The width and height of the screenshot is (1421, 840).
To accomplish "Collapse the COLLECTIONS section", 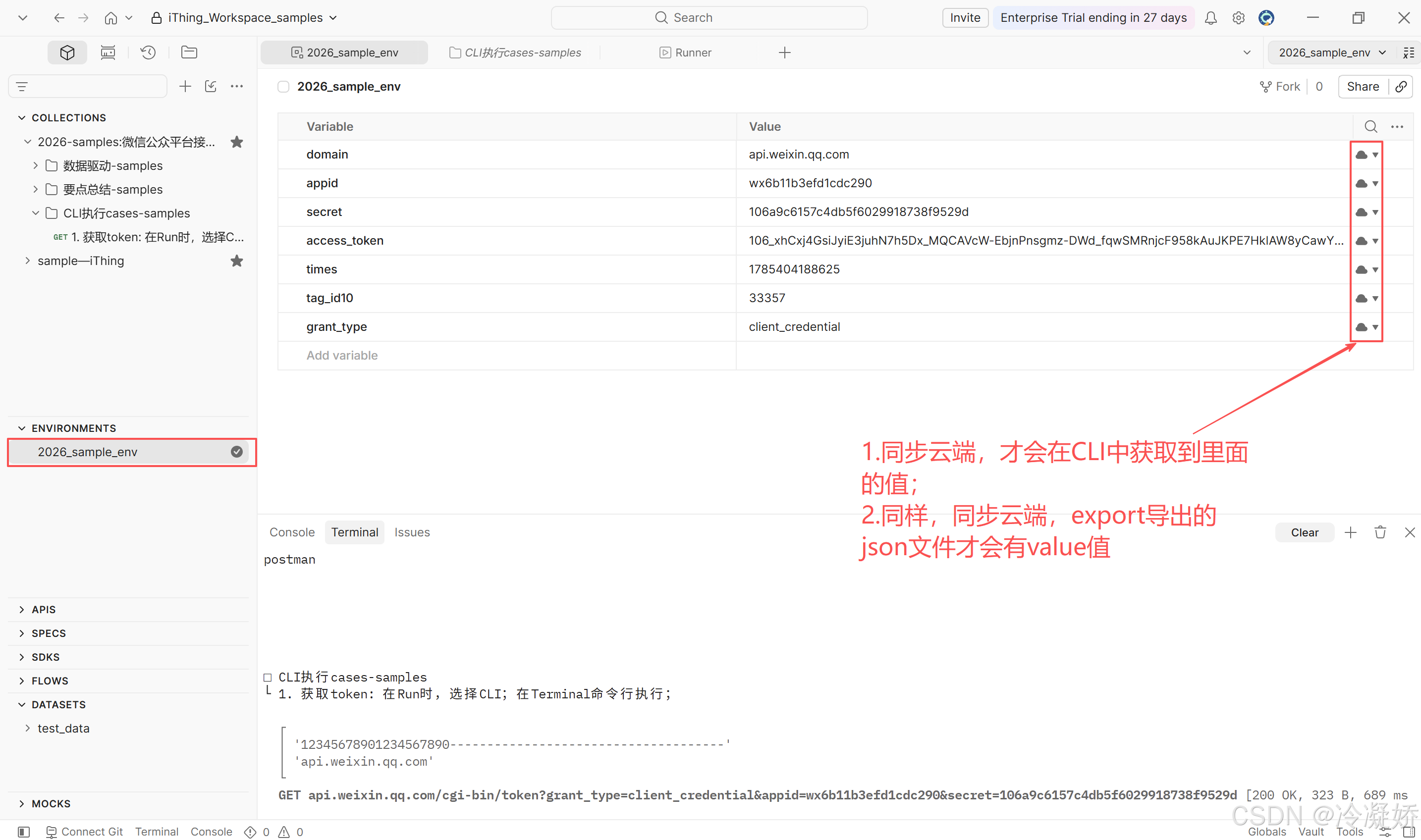I will 21,118.
